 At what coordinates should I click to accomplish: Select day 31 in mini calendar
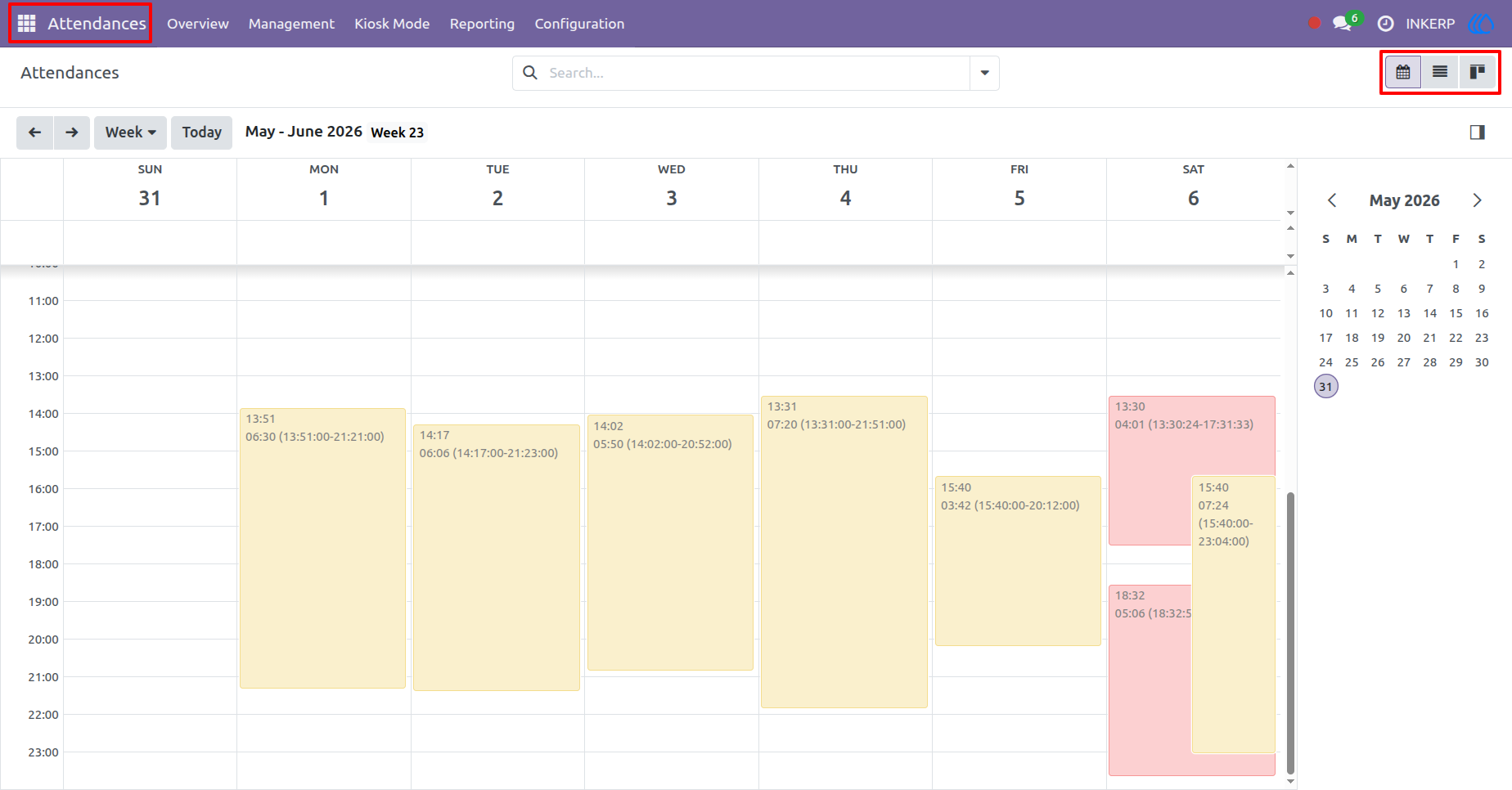point(1325,387)
